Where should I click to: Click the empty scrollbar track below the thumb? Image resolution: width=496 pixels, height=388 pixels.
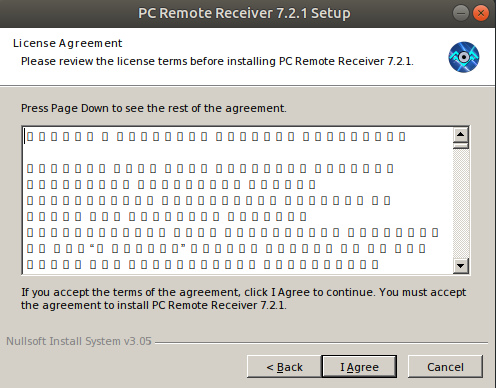pos(461,203)
